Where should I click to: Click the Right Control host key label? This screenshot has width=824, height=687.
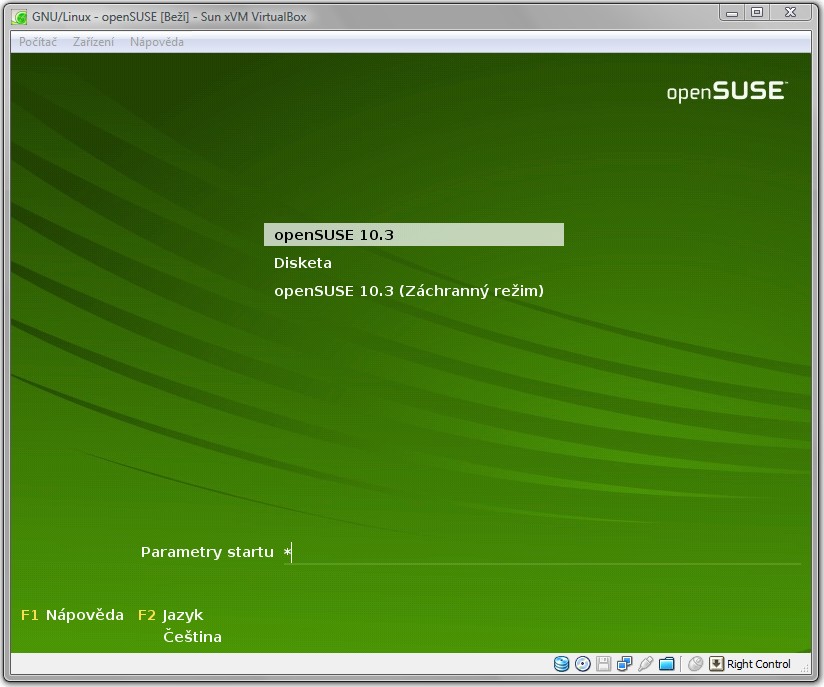pyautogui.click(x=758, y=664)
